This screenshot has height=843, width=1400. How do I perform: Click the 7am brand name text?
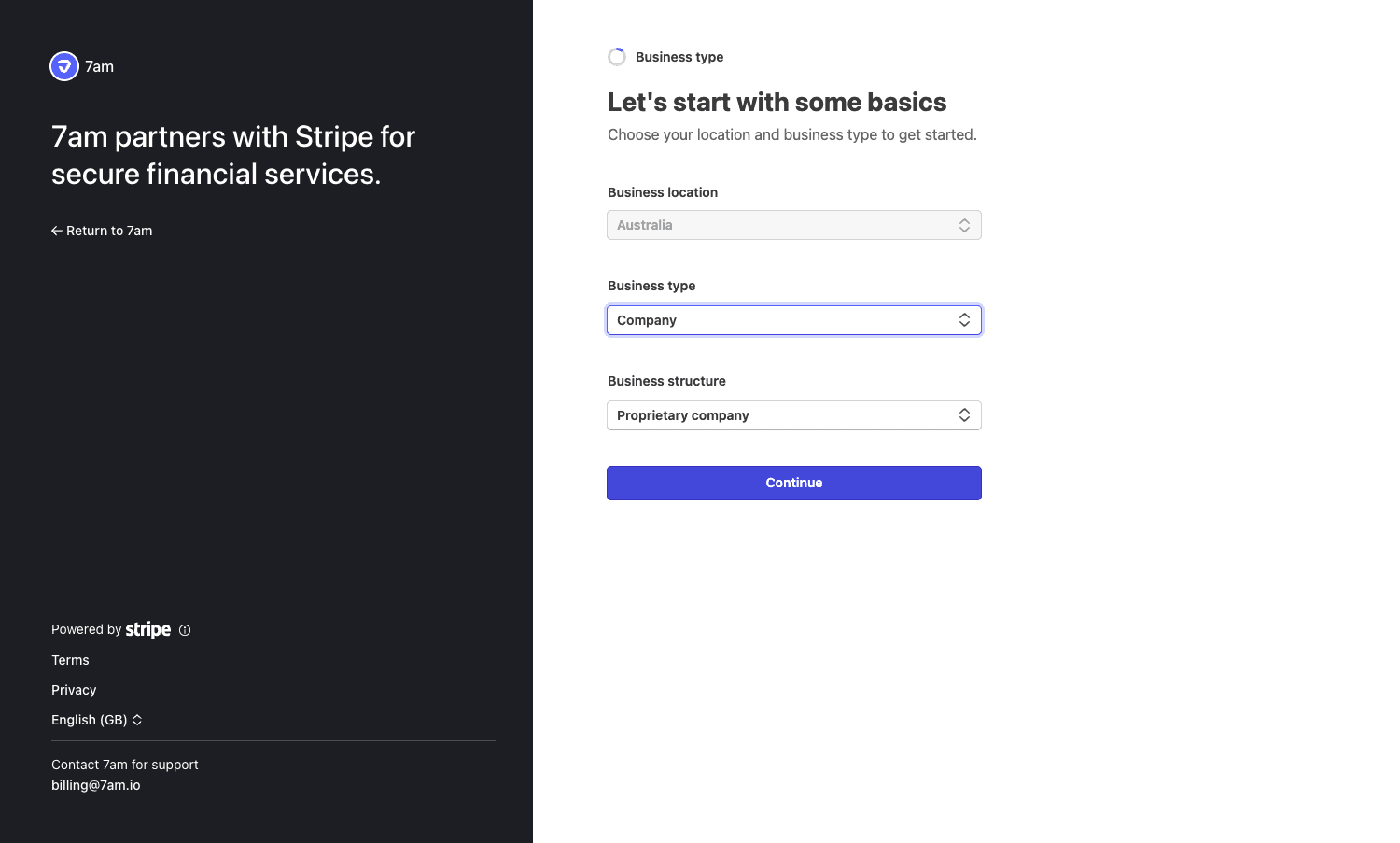coord(99,66)
